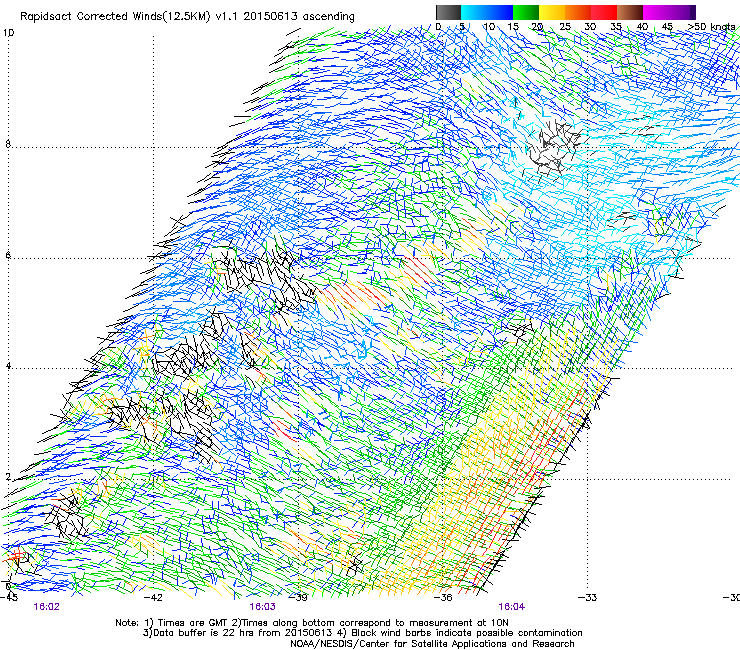The height and width of the screenshot is (650, 740).
Task: Click the '2' latitude axis label
Action: coord(8,477)
